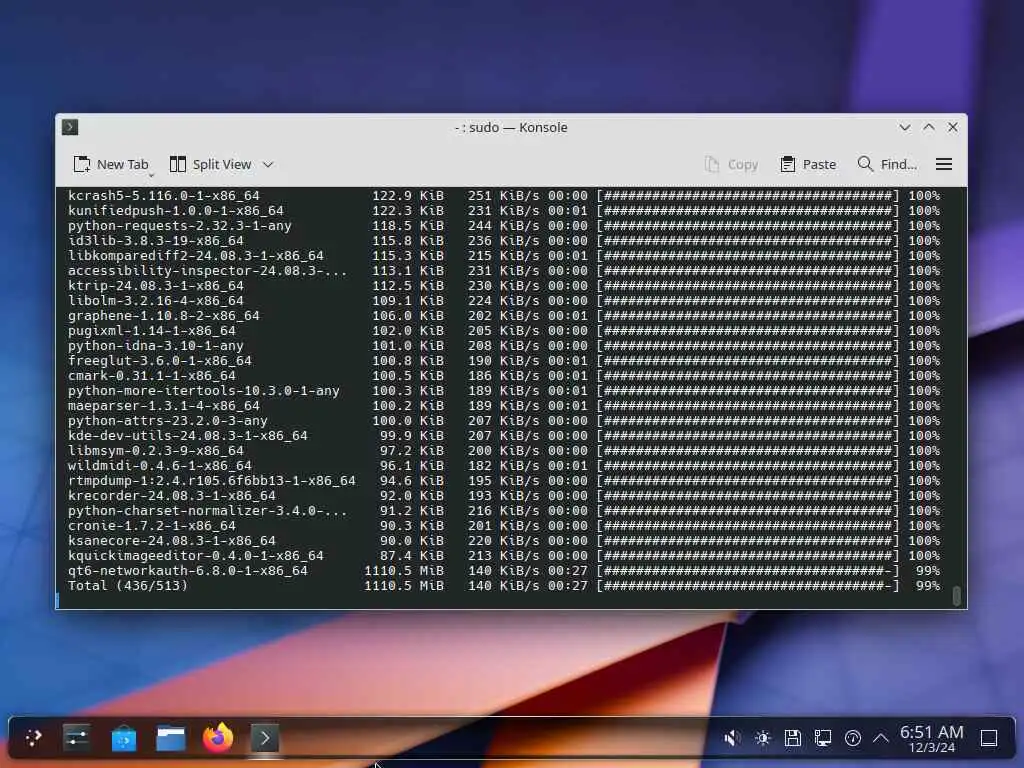Click the 87.4 KiB size value
The height and width of the screenshot is (768, 1024).
click(412, 556)
